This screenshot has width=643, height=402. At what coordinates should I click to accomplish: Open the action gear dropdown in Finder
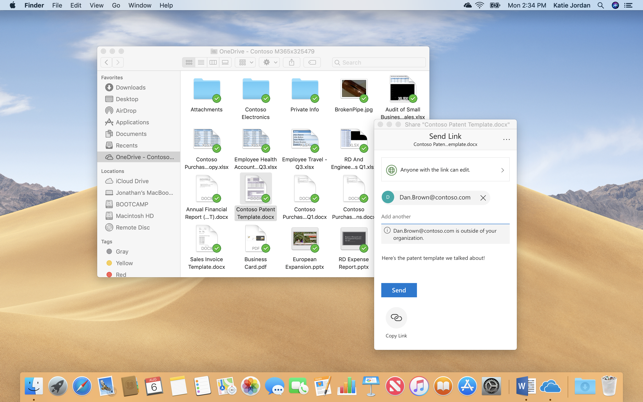pos(270,62)
